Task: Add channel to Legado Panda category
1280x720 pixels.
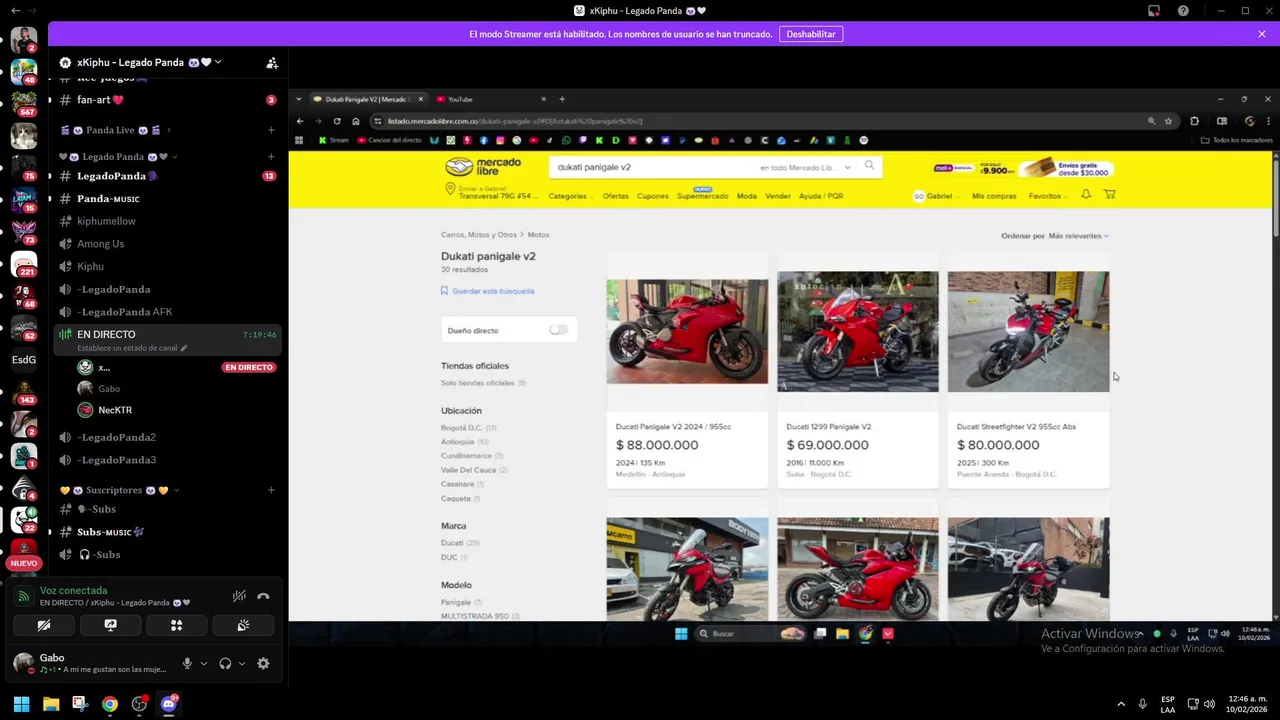Action: [271, 157]
